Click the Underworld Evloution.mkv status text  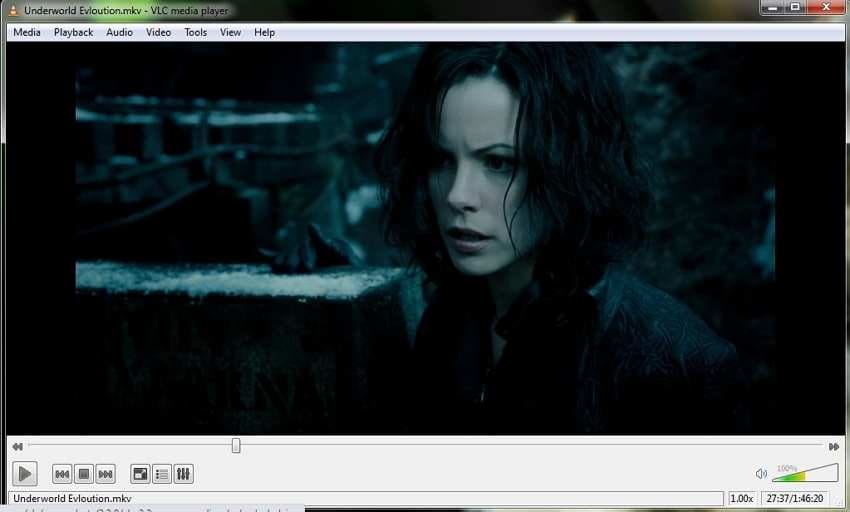(72, 498)
